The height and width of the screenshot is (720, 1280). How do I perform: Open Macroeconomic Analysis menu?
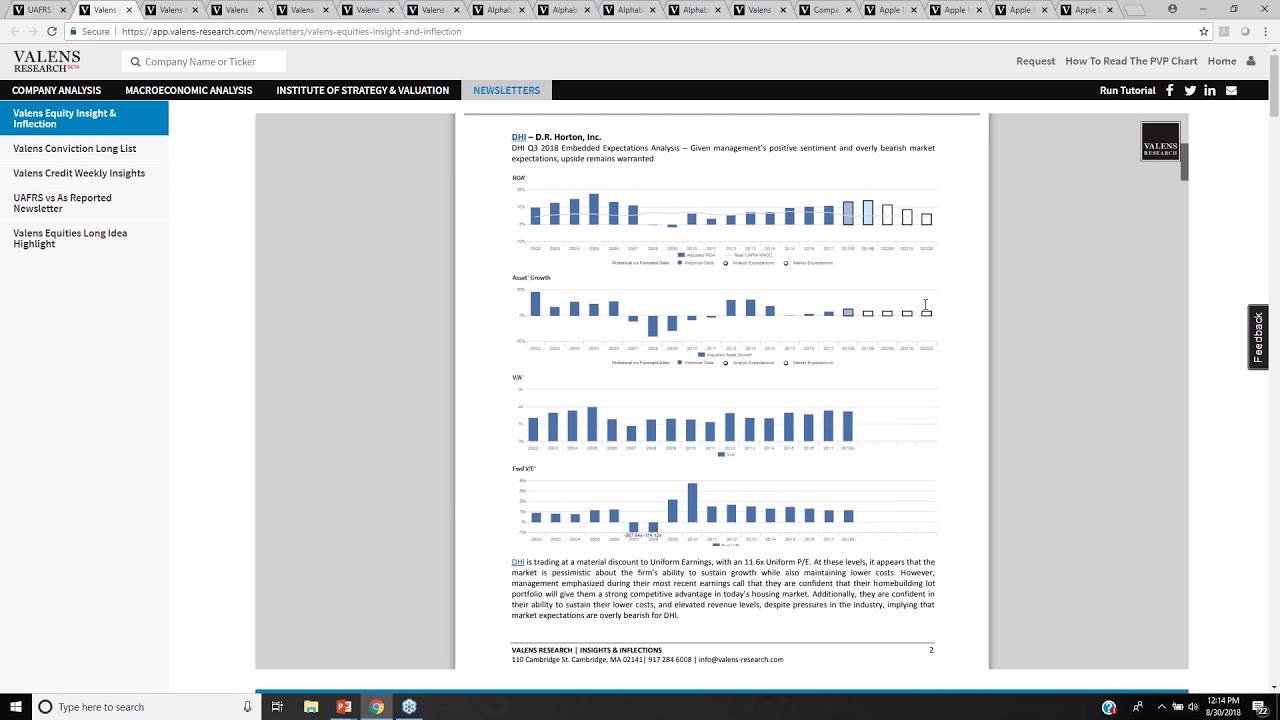coord(189,90)
